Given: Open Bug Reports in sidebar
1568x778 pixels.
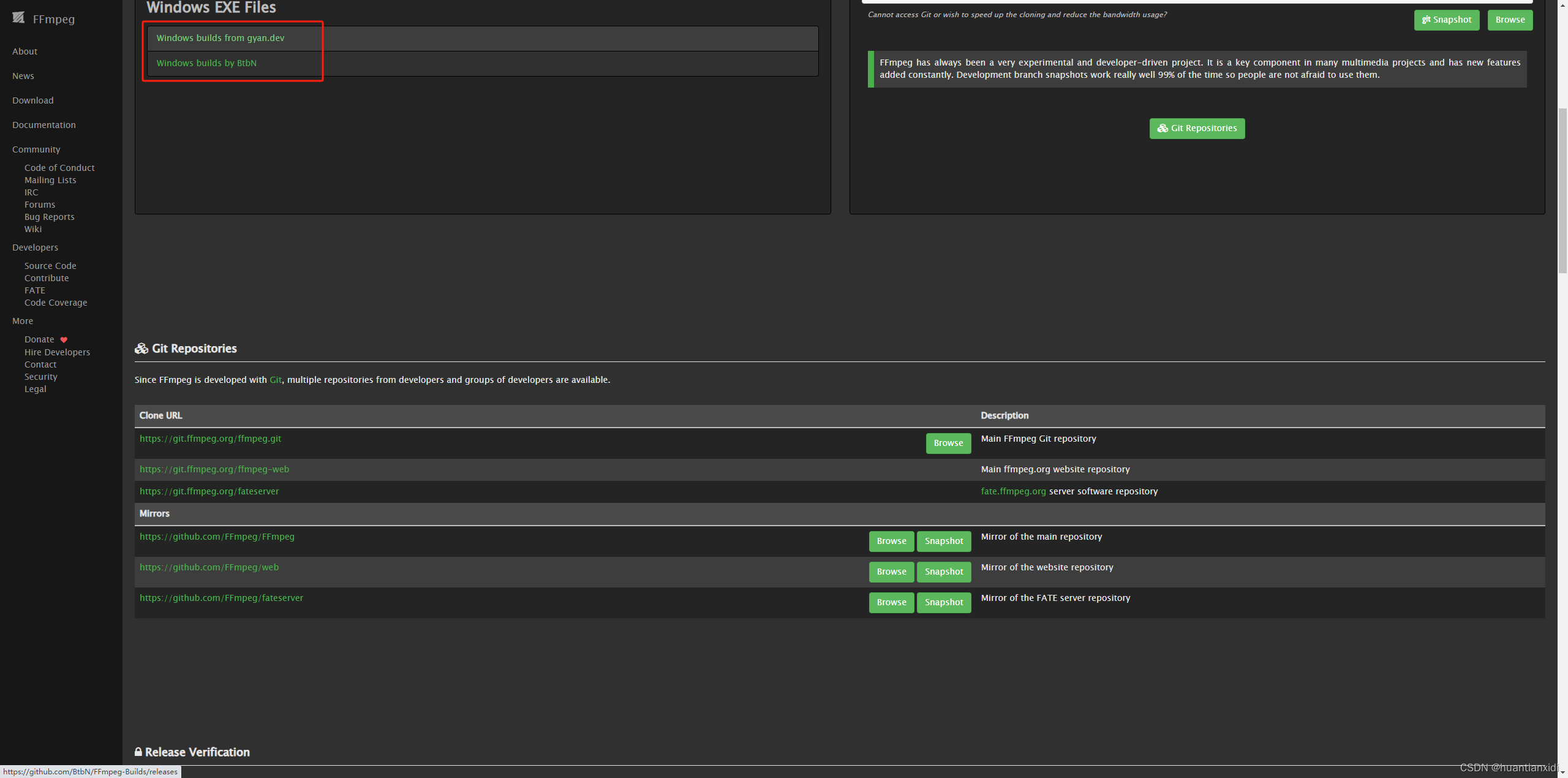Looking at the screenshot, I should pyautogui.click(x=50, y=217).
